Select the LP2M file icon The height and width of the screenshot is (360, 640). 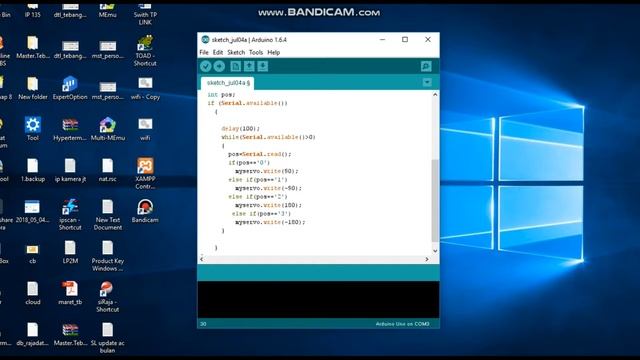(x=70, y=252)
